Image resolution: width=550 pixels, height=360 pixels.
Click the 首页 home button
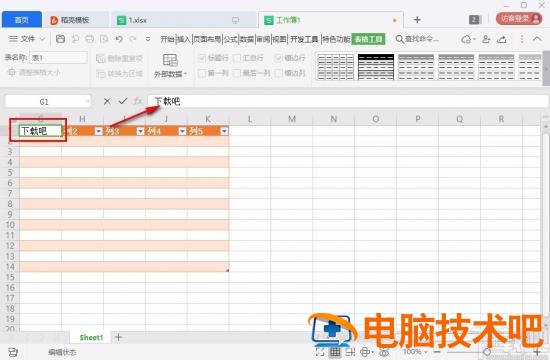tap(22, 20)
